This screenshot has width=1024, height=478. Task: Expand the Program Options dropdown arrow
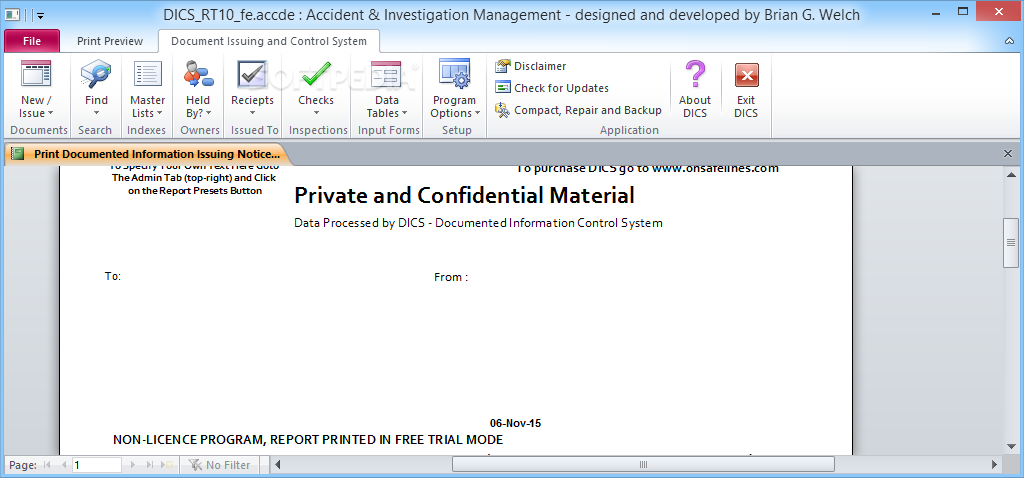click(477, 114)
